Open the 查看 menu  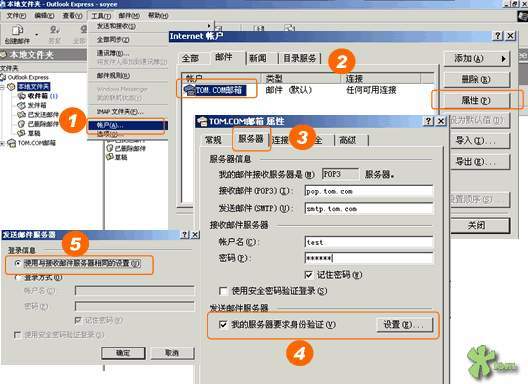point(72,15)
